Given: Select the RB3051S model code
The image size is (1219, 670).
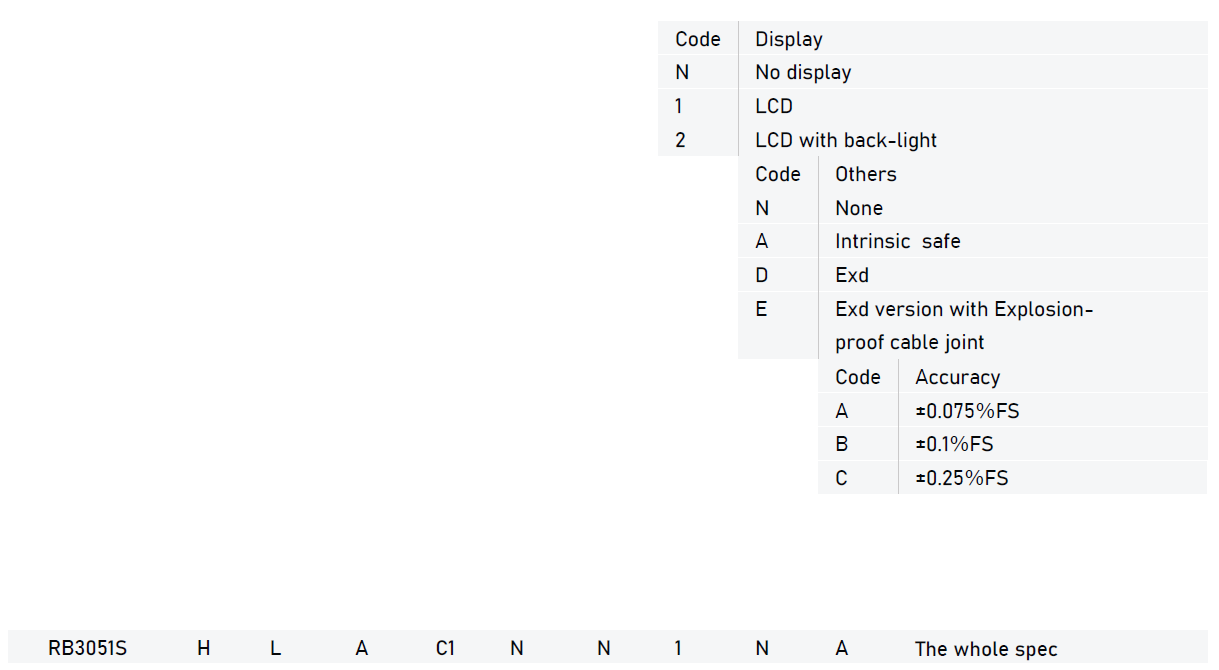Looking at the screenshot, I should [x=88, y=649].
